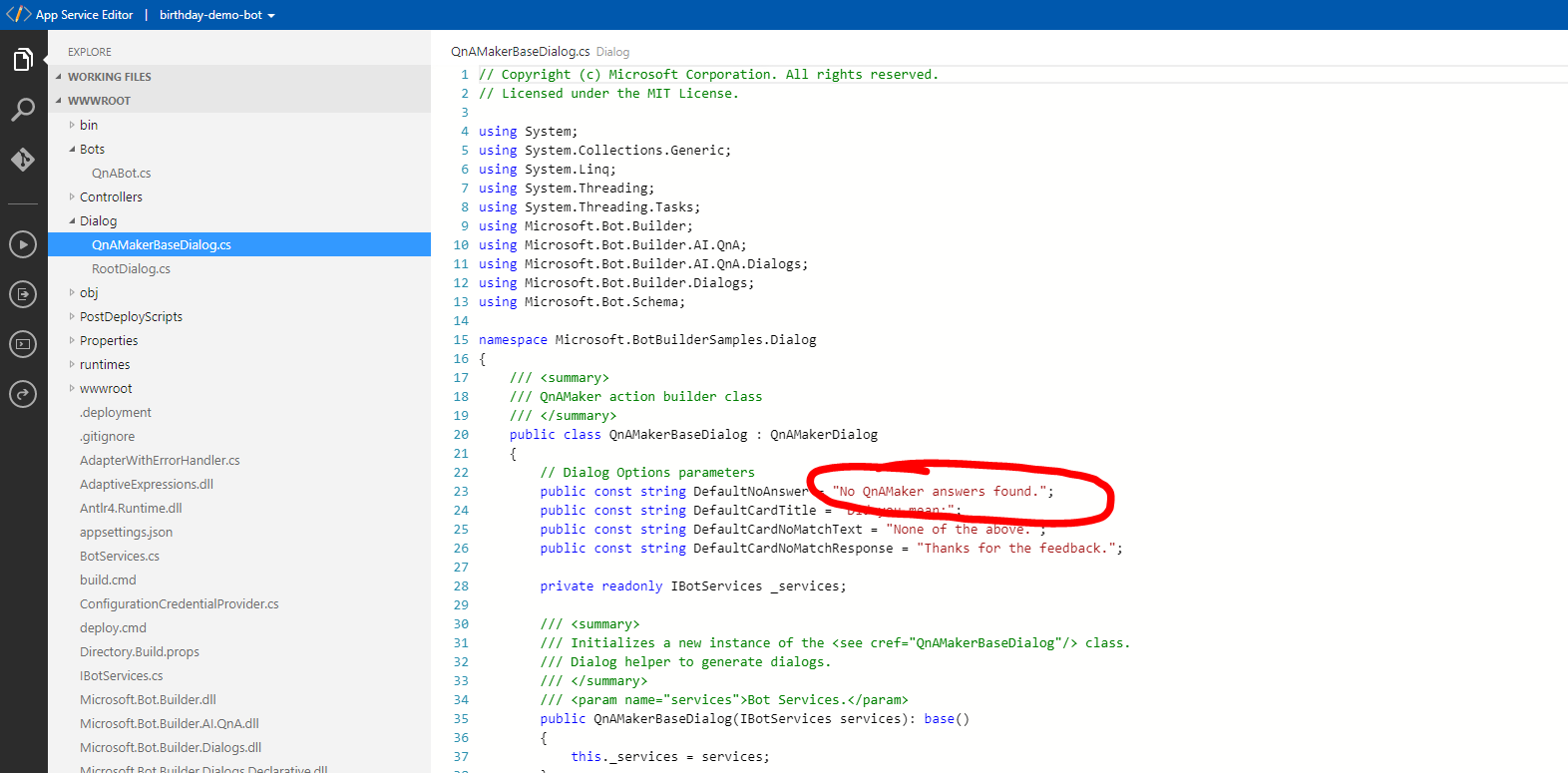
Task: Expand the runtimes folder
Action: [x=72, y=364]
